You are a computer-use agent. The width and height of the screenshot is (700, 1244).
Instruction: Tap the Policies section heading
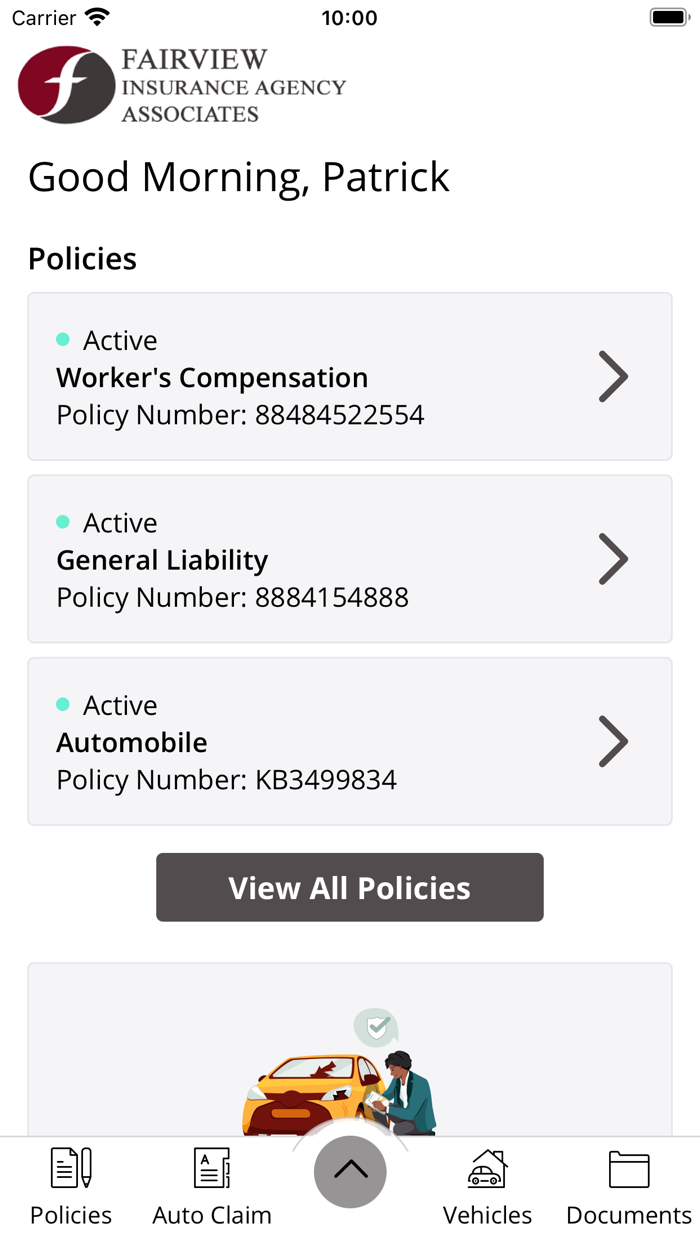(83, 259)
